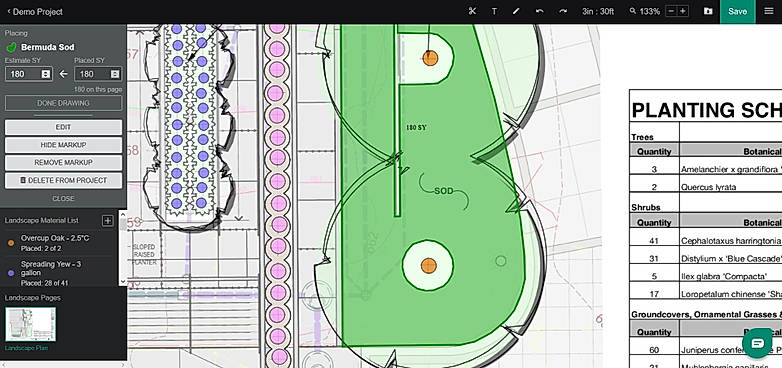Open the folder upload icon
Viewport: 782px width, 368px height.
[708, 11]
